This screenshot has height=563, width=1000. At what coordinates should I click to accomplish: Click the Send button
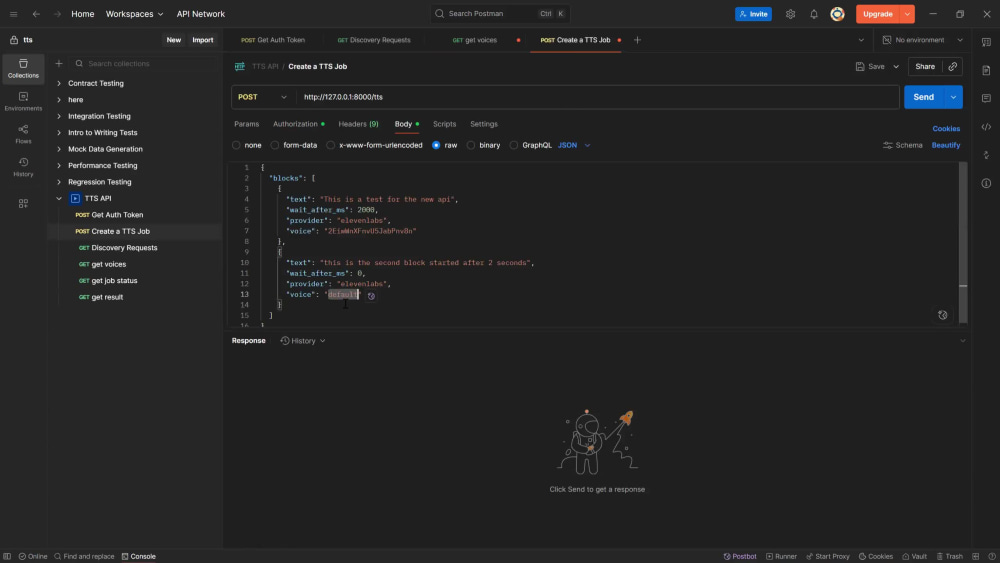(923, 97)
